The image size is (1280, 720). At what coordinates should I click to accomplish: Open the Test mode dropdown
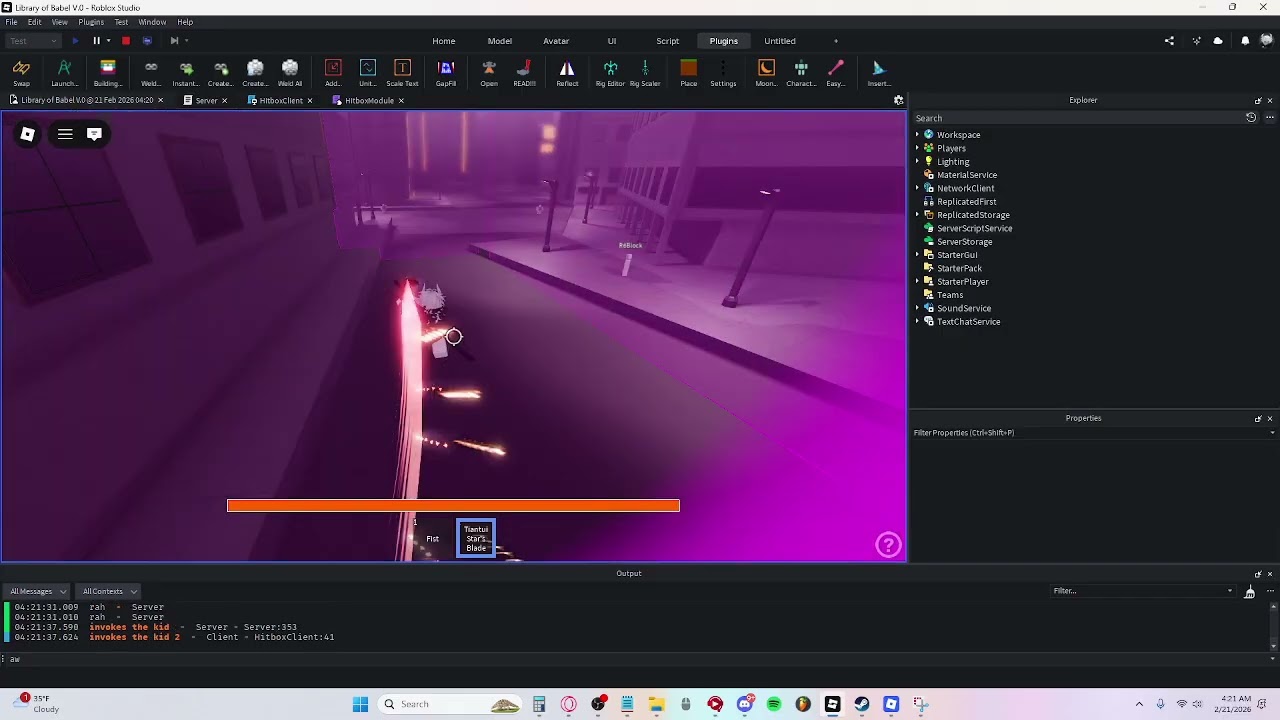(x=34, y=41)
